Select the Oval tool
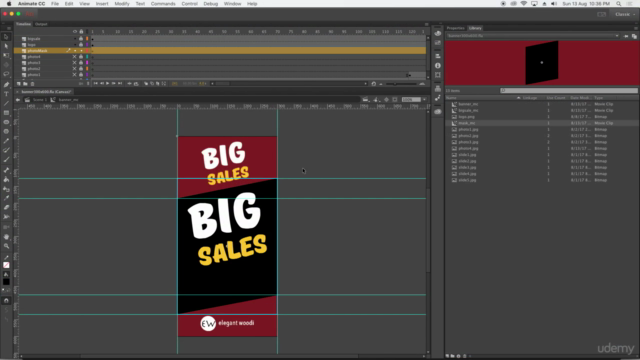This screenshot has width=640, height=360. pyautogui.click(x=6, y=122)
